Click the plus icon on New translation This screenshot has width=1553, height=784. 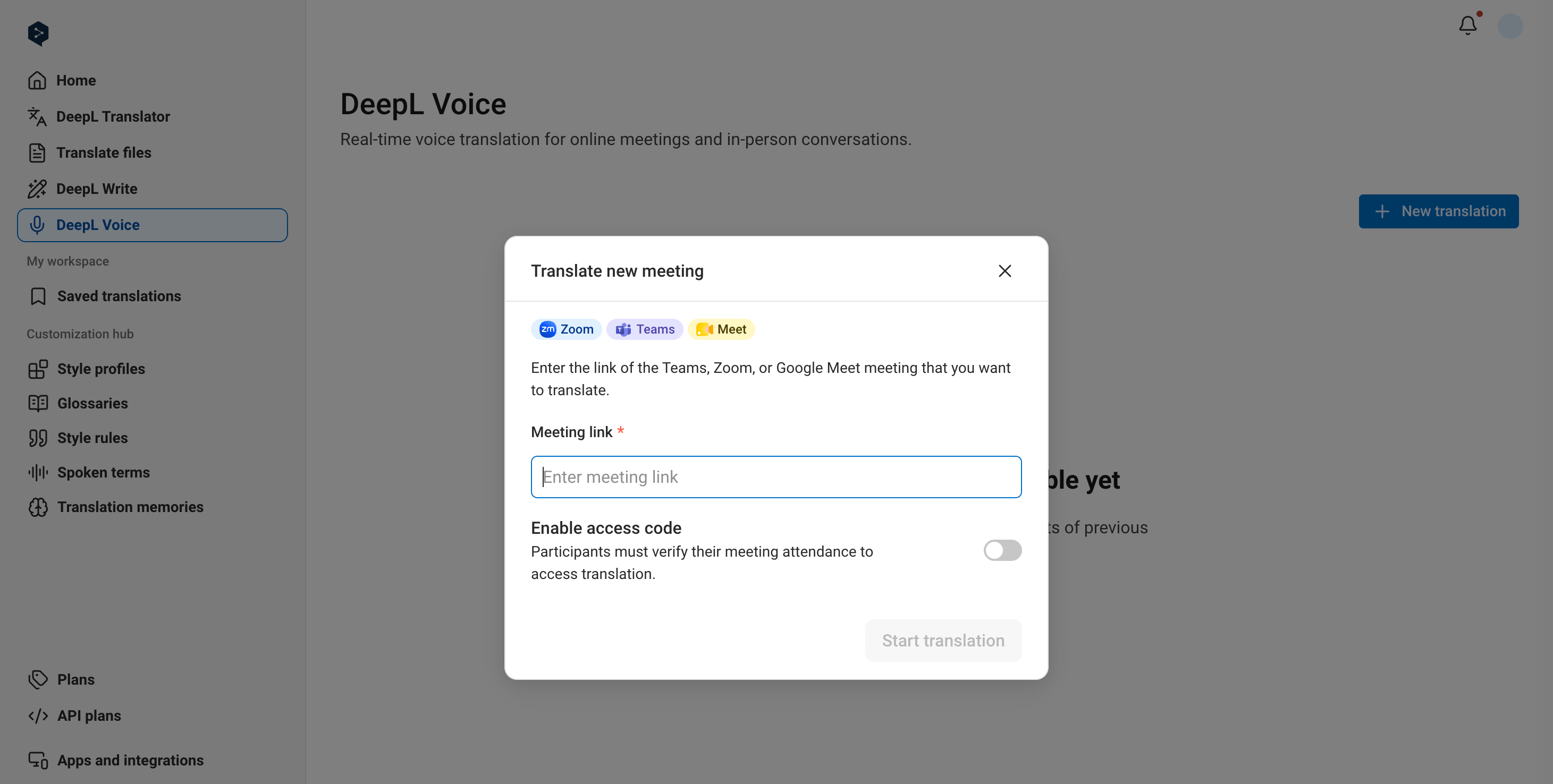(1382, 211)
